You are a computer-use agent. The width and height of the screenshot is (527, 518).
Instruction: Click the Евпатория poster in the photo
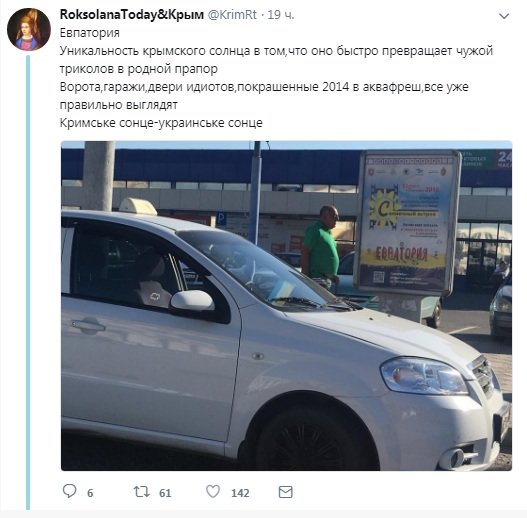tap(407, 222)
